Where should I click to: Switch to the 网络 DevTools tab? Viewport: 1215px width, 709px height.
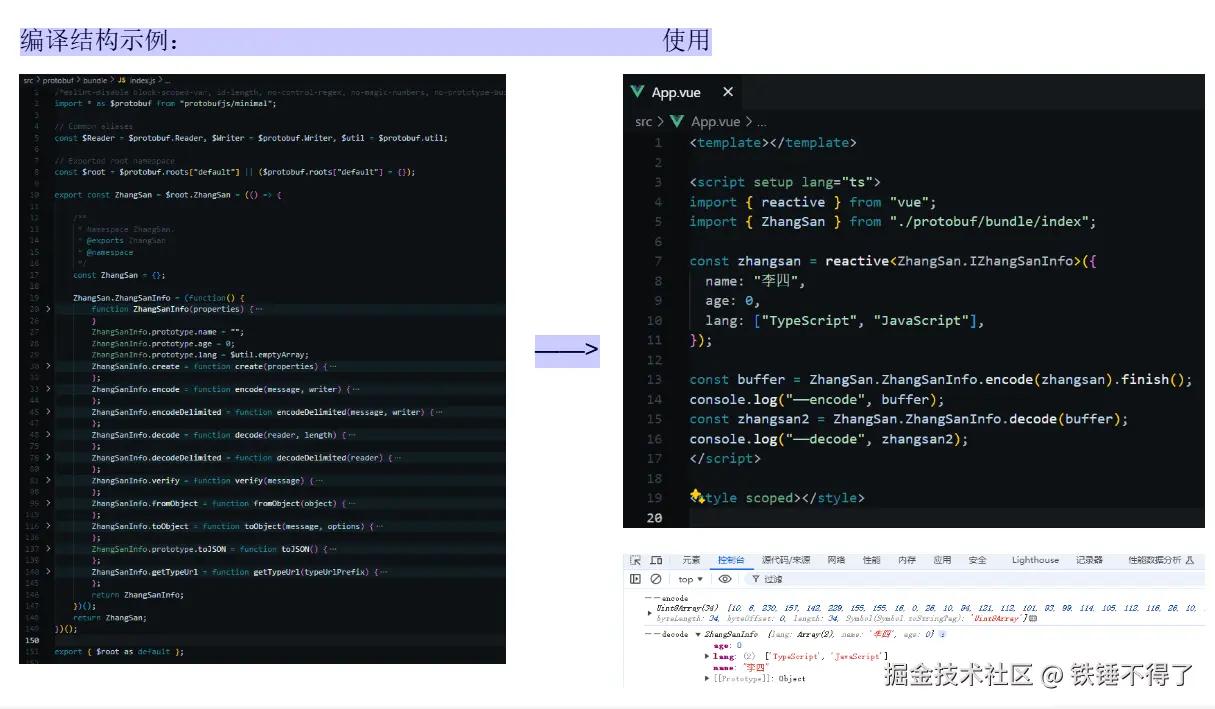[x=836, y=560]
